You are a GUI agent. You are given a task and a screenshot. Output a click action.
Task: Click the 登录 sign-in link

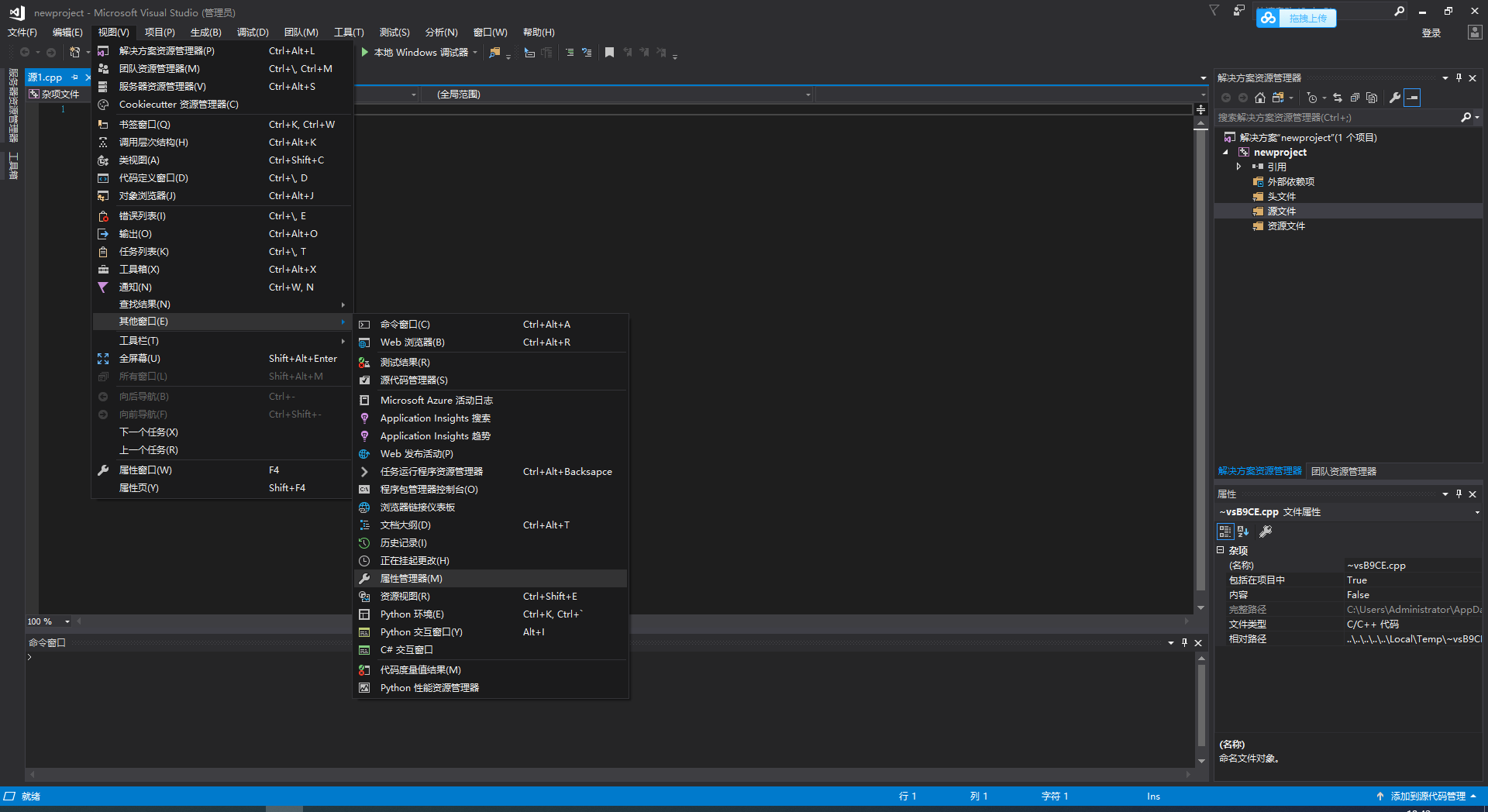(x=1431, y=33)
